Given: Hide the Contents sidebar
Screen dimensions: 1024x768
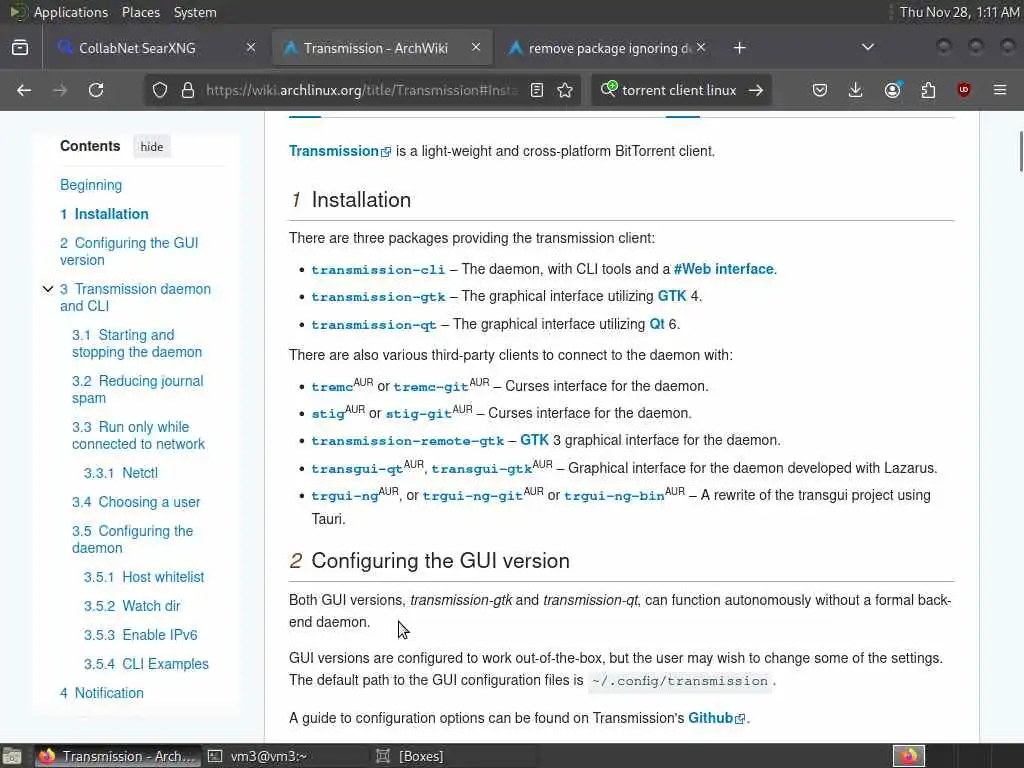Looking at the screenshot, I should pos(152,146).
